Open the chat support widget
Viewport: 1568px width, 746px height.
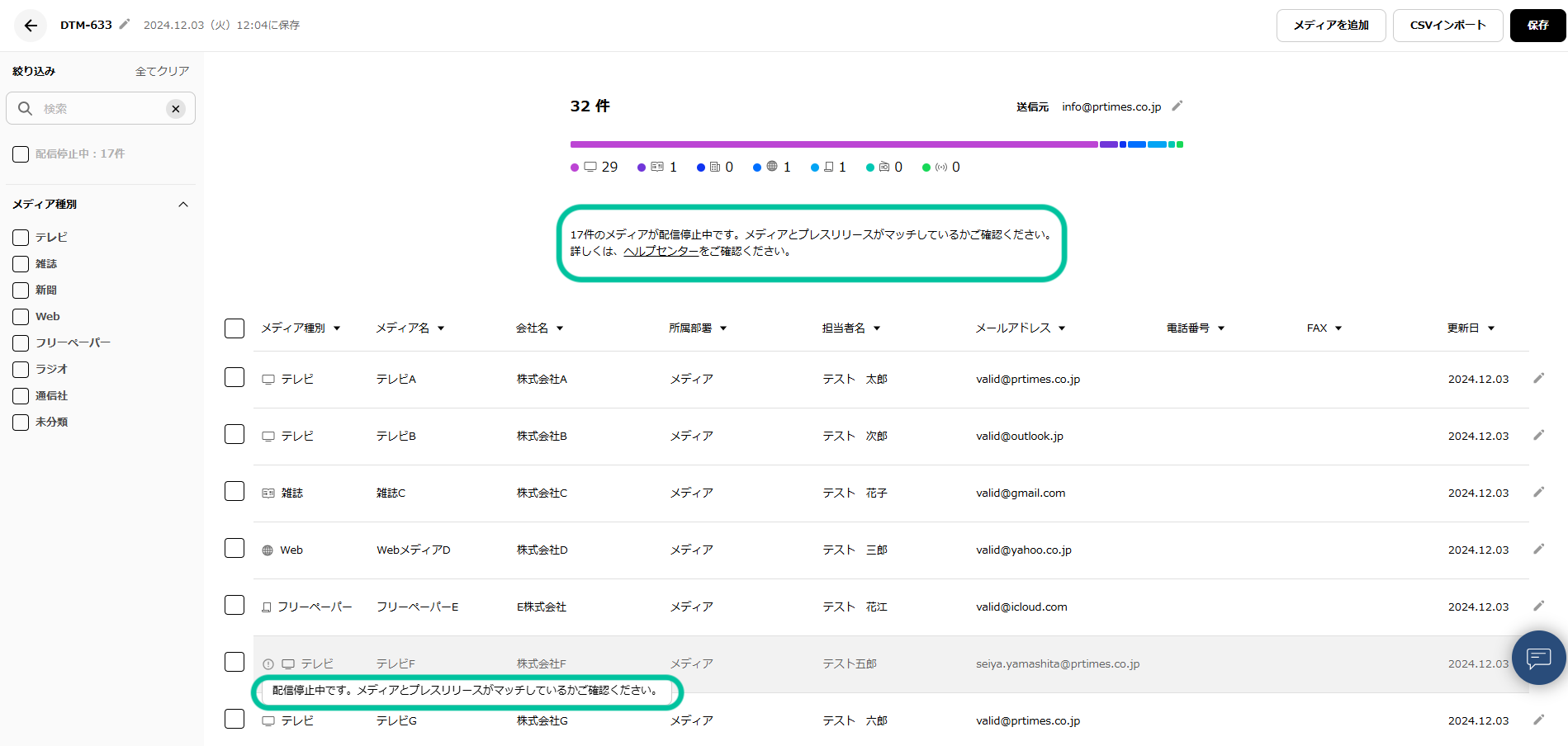click(1538, 658)
